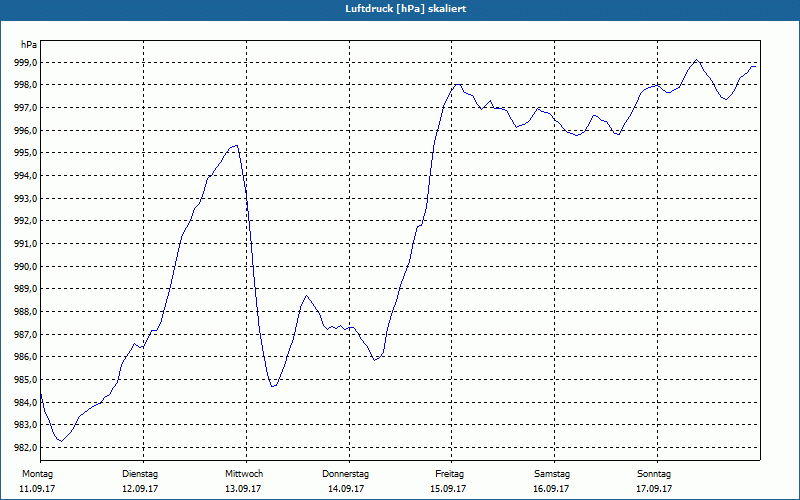Screen dimensions: 800x500
Task: Click the 992,0 axis value
Action: click(28, 221)
